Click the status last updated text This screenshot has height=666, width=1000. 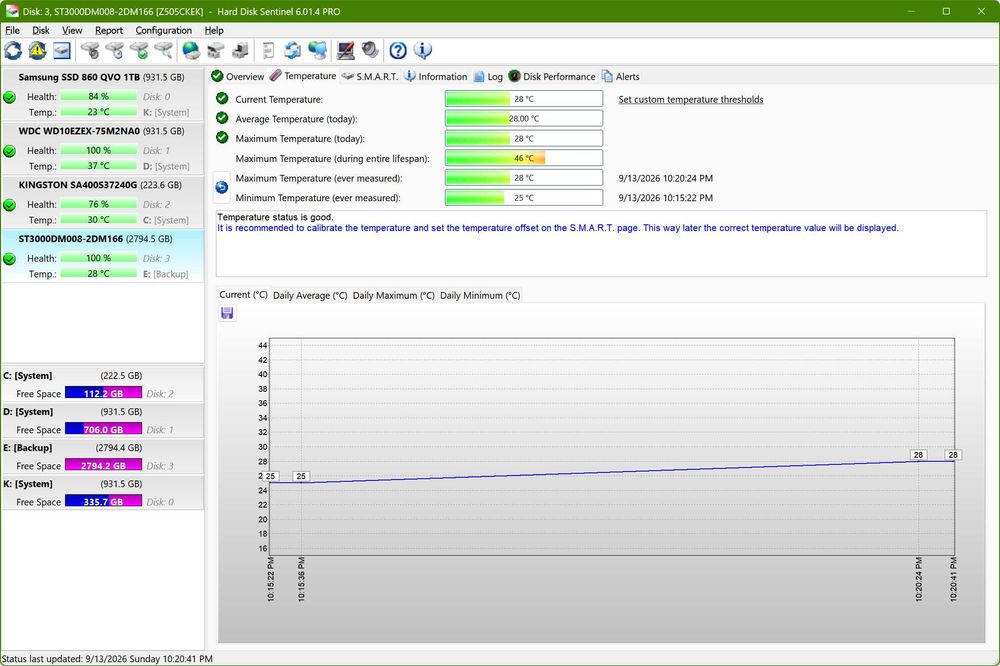pos(107,658)
